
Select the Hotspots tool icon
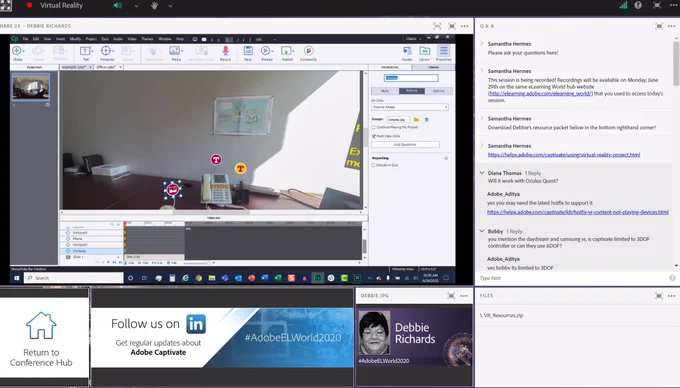tap(106, 51)
